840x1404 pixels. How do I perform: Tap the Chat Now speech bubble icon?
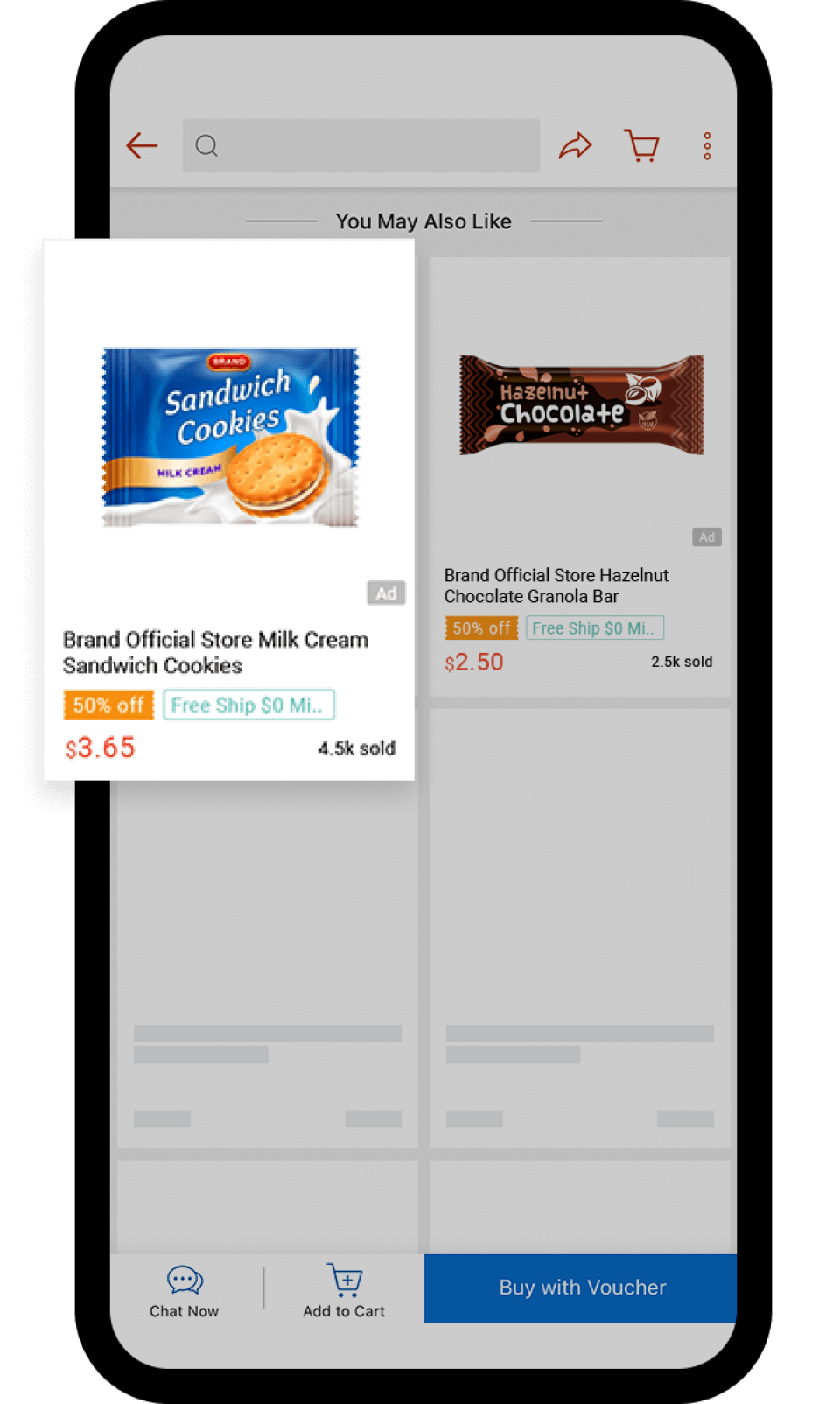click(x=185, y=1281)
